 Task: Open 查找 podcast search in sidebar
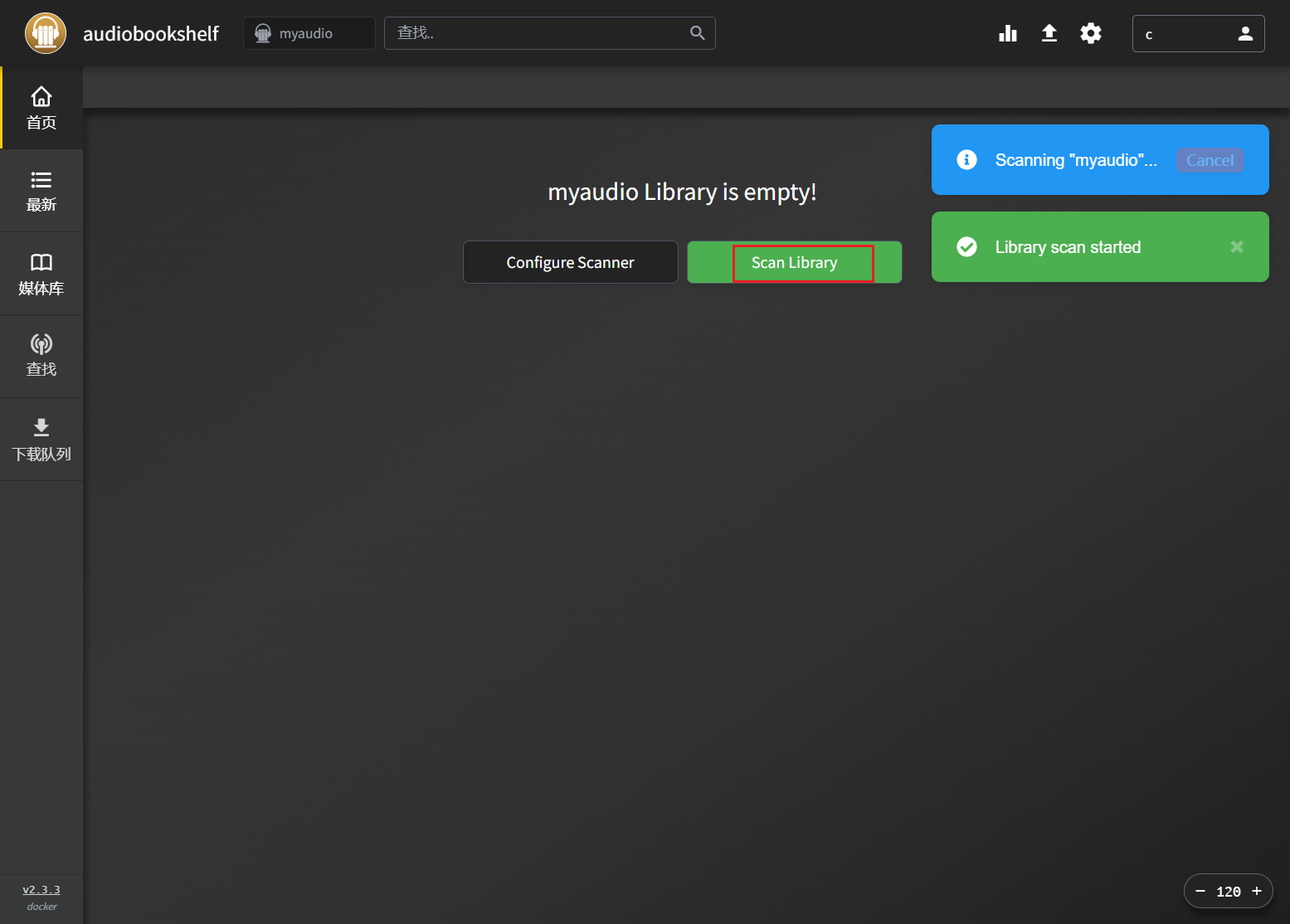[41, 357]
